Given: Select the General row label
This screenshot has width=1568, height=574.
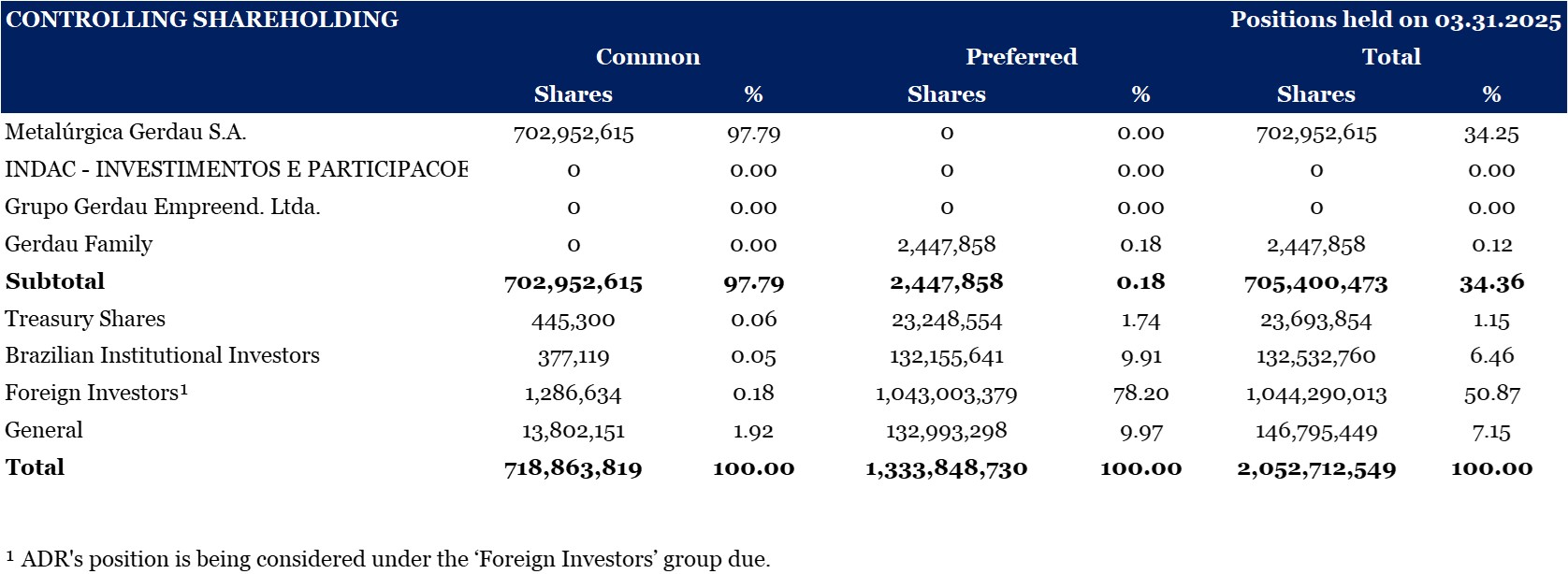Looking at the screenshot, I should tap(44, 430).
